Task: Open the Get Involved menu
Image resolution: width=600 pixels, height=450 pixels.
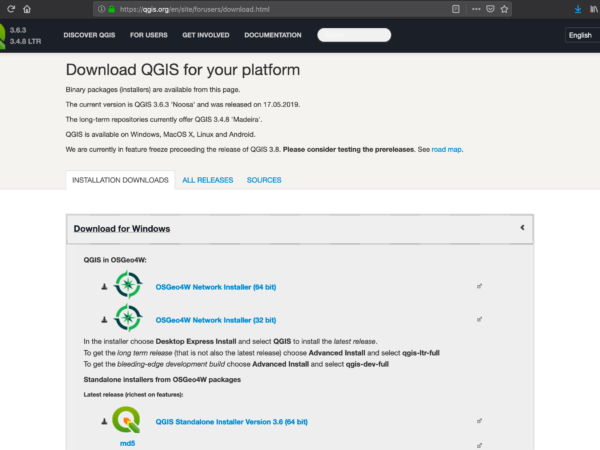Action: point(206,35)
